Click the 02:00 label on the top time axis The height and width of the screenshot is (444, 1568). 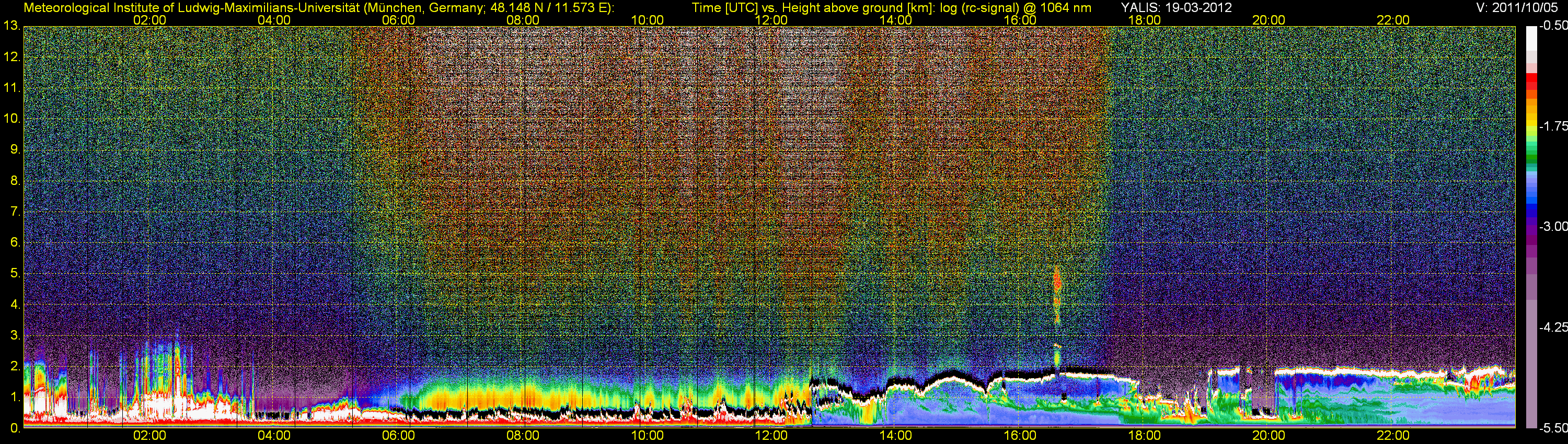(x=149, y=20)
